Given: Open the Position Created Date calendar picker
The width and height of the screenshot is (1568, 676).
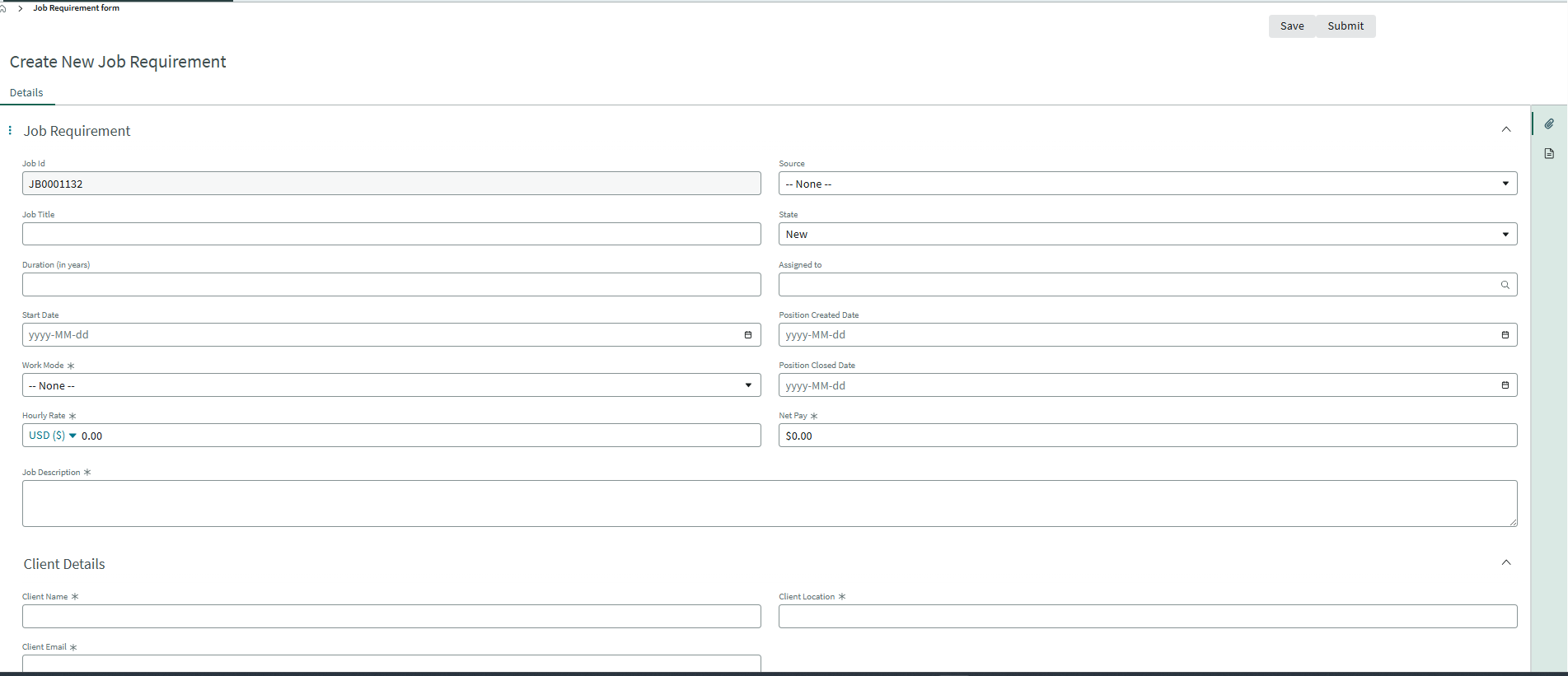Looking at the screenshot, I should [1505, 335].
